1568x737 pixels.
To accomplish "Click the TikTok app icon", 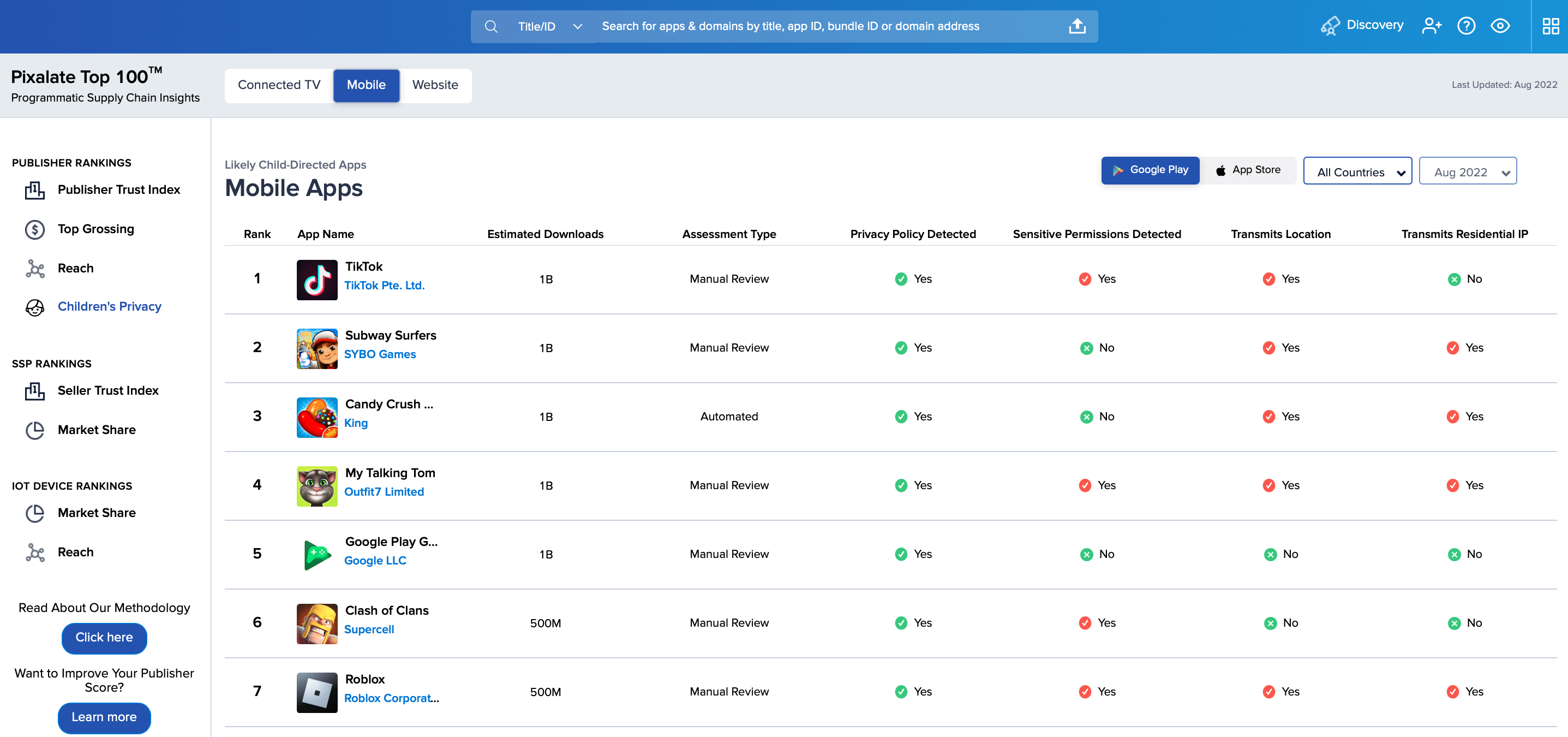I will (x=316, y=280).
